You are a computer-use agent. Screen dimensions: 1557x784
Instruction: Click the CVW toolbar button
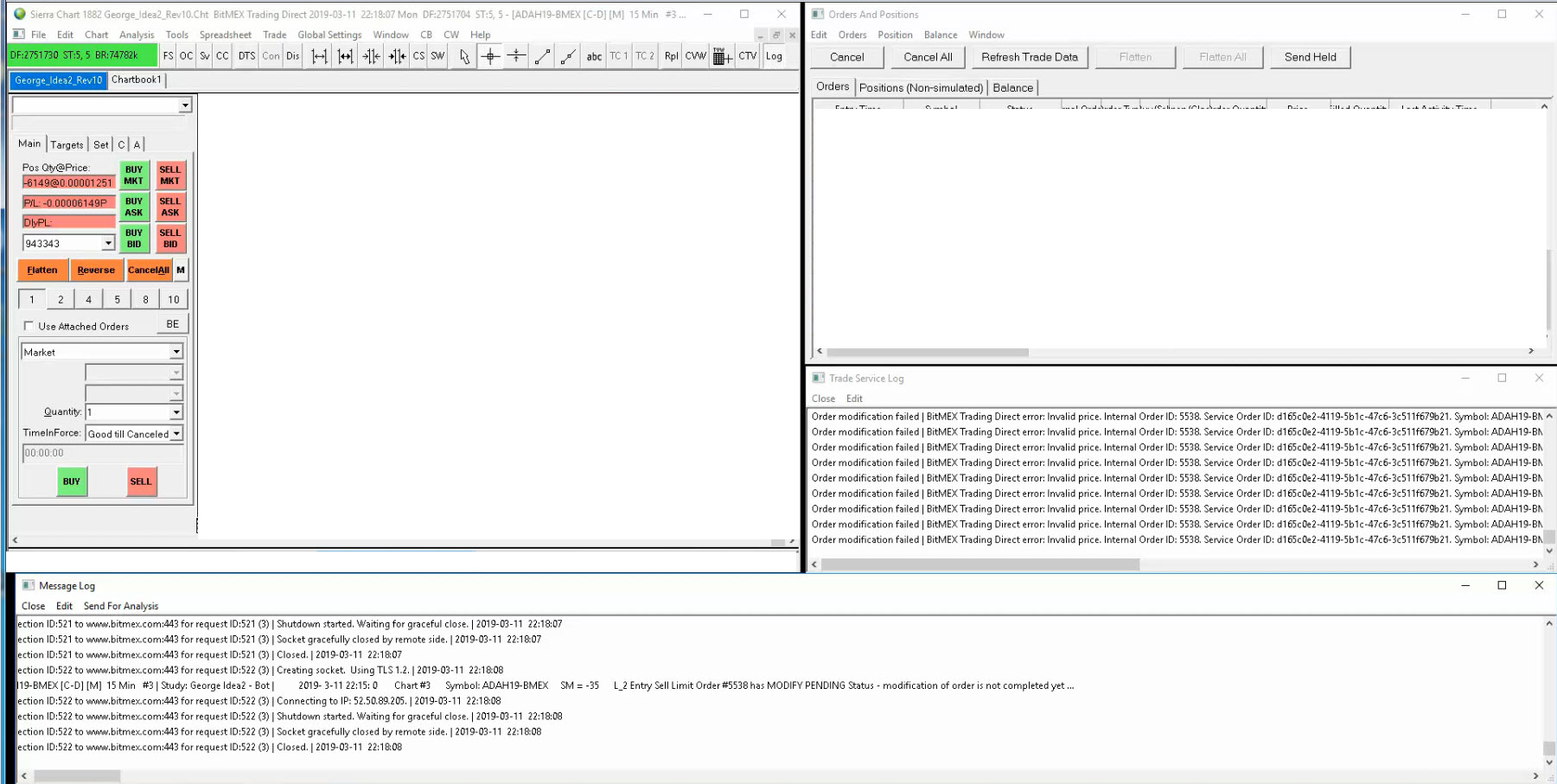point(696,56)
